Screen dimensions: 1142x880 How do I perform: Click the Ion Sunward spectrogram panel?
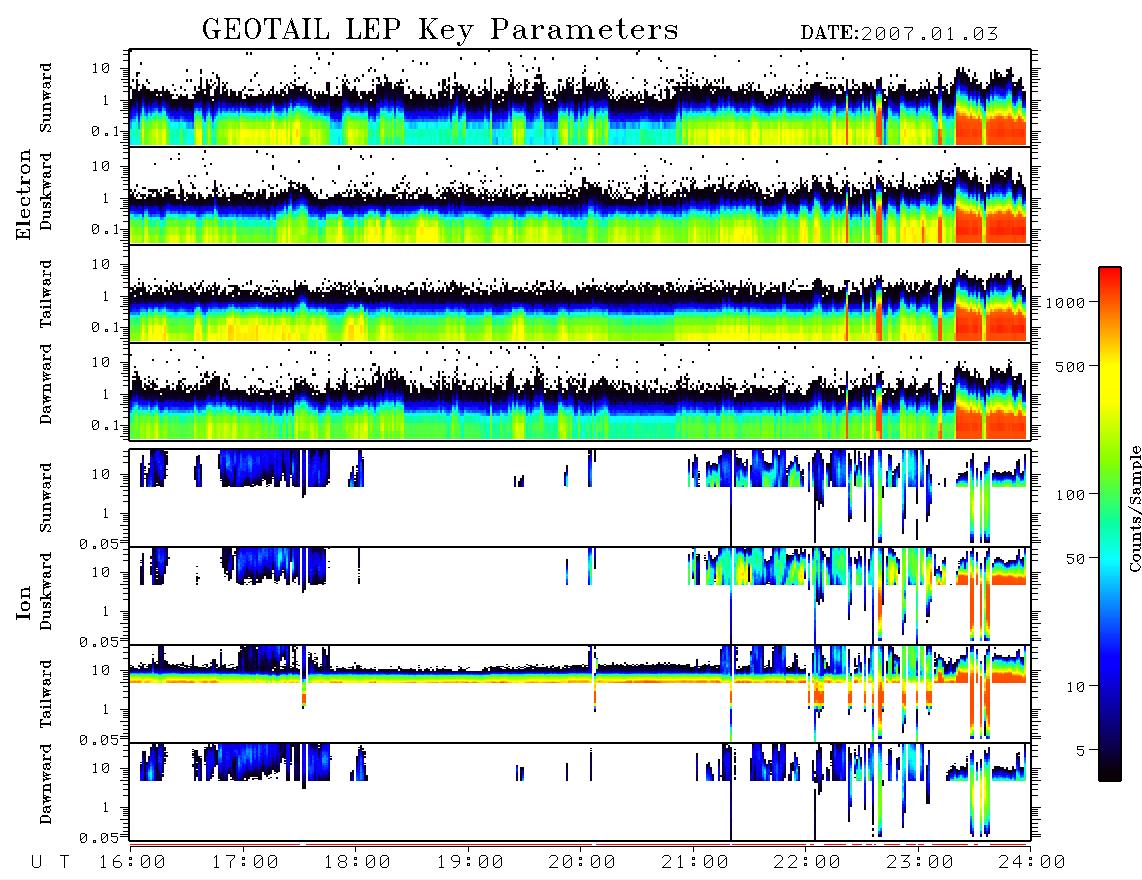coord(580,498)
